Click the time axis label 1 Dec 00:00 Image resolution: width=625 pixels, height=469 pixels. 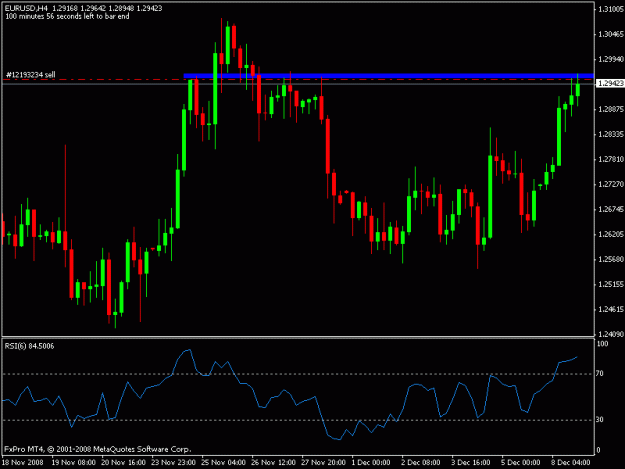(x=371, y=463)
